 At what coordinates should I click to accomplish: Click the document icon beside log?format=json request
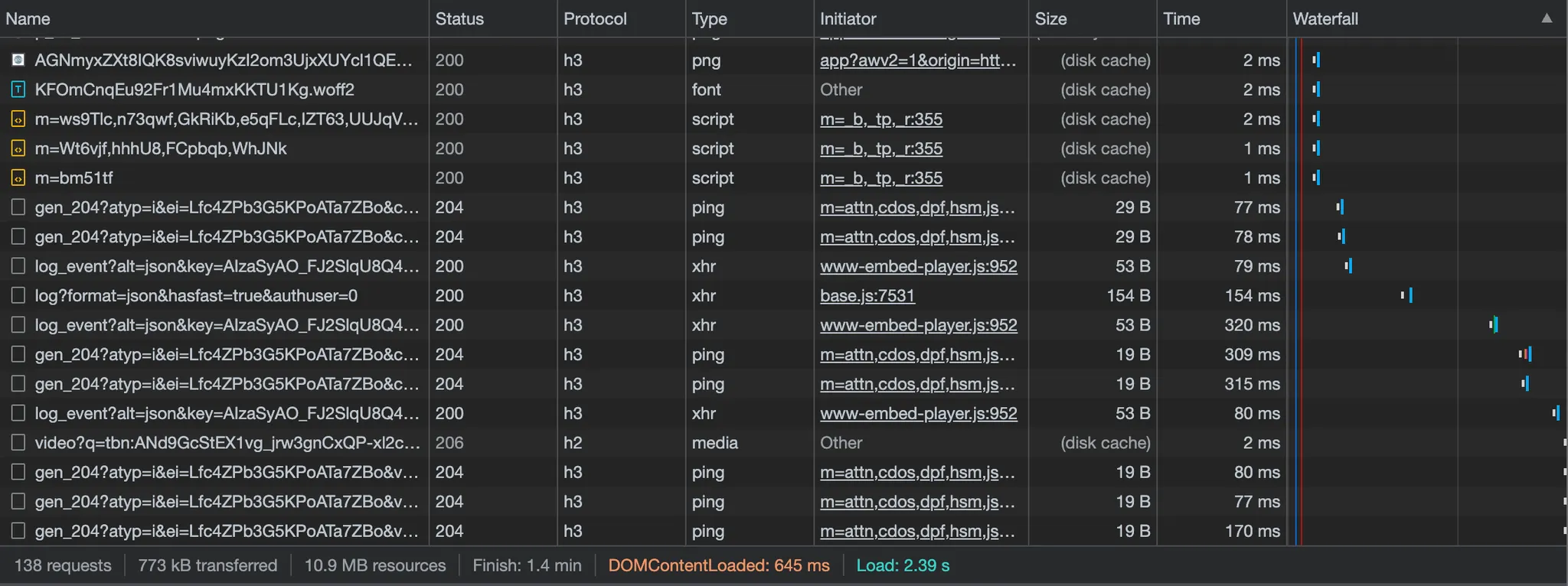(18, 296)
